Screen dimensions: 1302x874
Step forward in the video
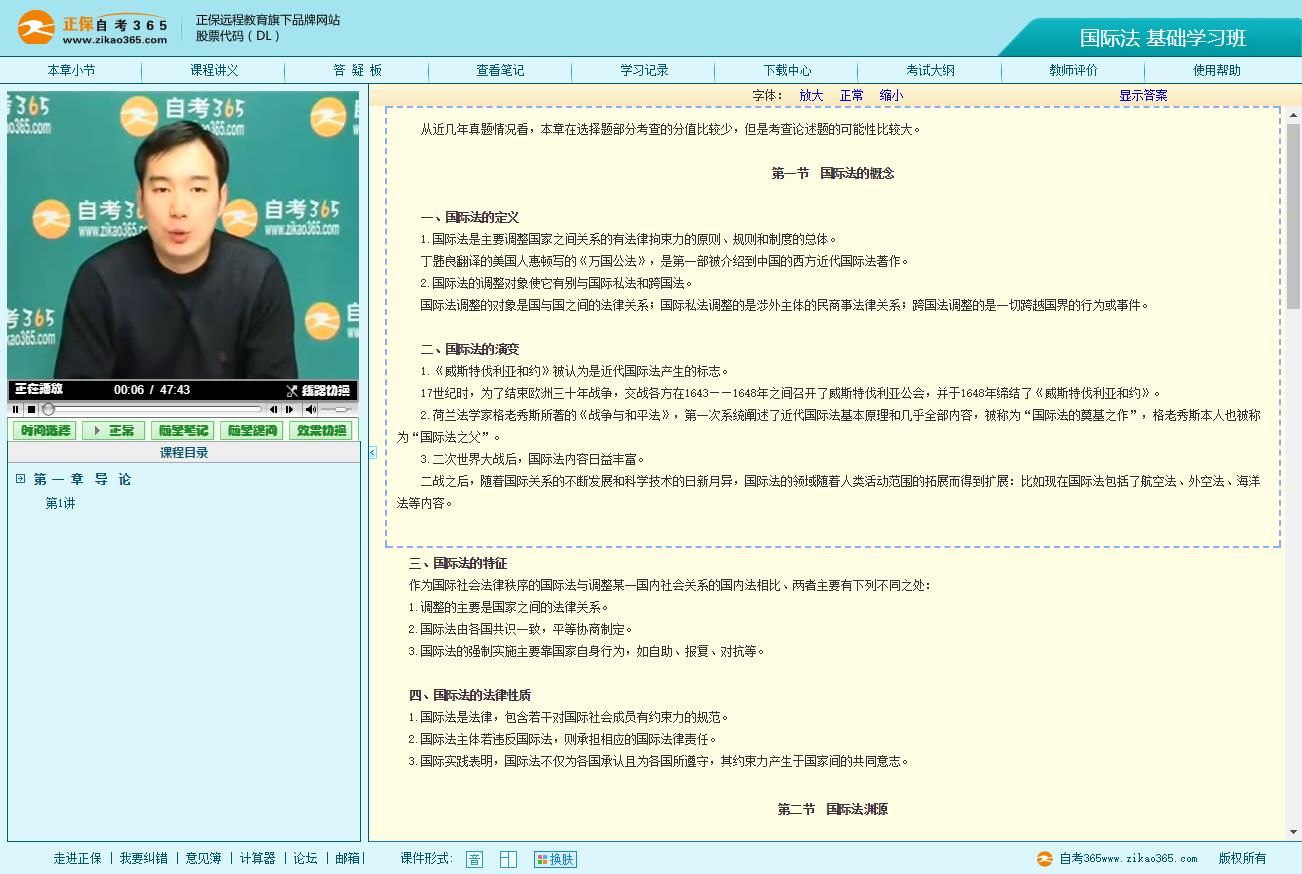pos(289,409)
